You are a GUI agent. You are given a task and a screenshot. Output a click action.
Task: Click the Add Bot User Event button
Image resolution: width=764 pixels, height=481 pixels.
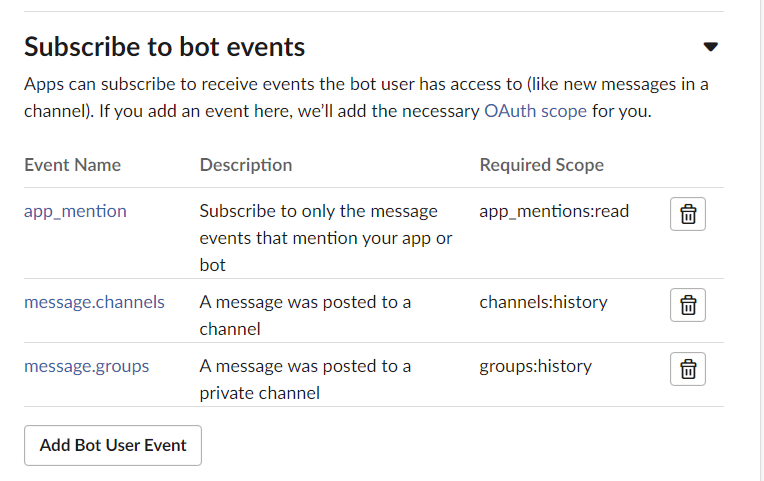113,445
